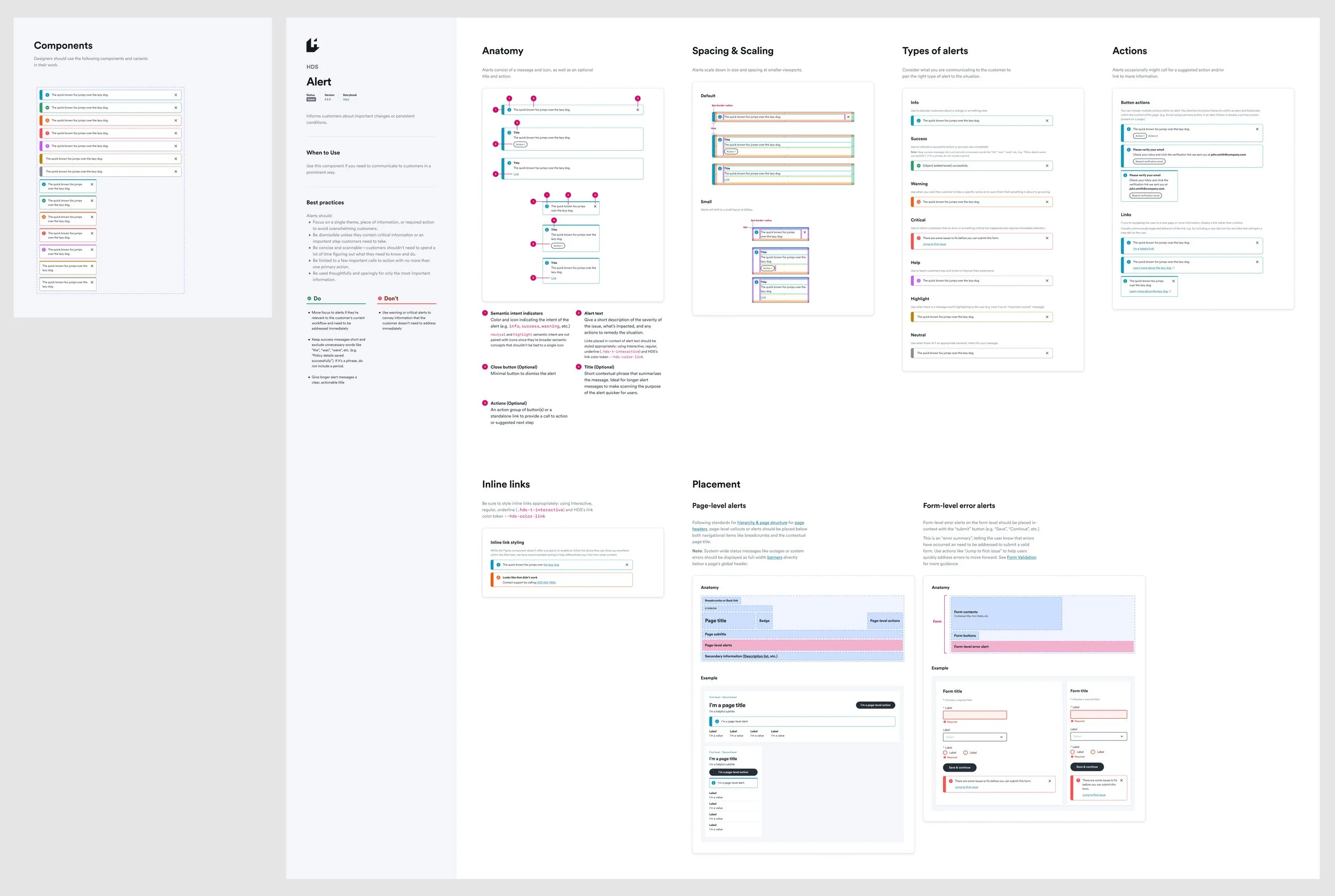Click the green checkmark icon on the Success alert

pyautogui.click(x=918, y=166)
